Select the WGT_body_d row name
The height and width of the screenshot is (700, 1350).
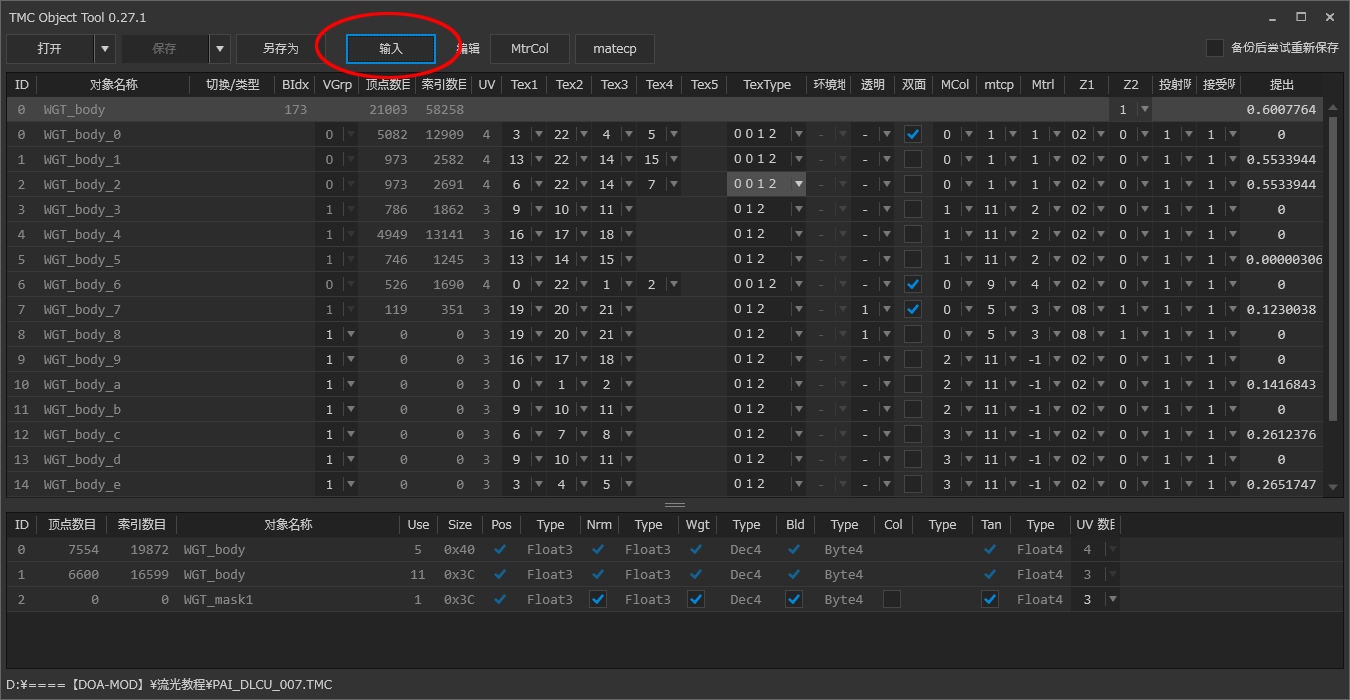coord(82,459)
